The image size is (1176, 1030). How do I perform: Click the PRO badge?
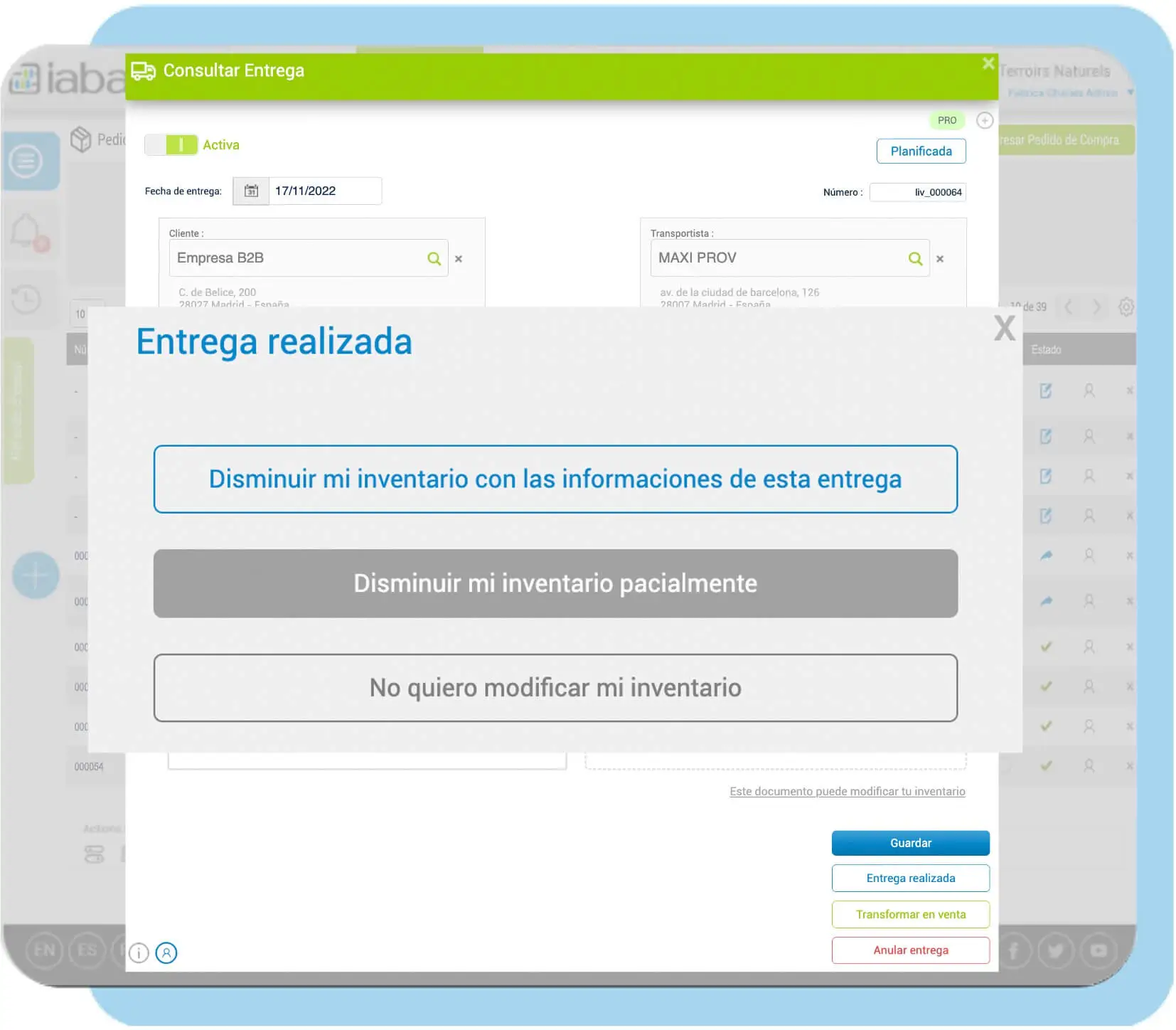[947, 120]
